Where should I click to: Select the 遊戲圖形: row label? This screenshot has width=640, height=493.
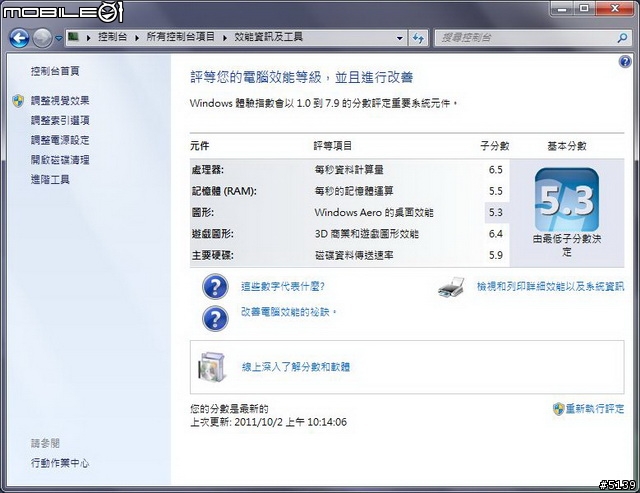tap(213, 233)
